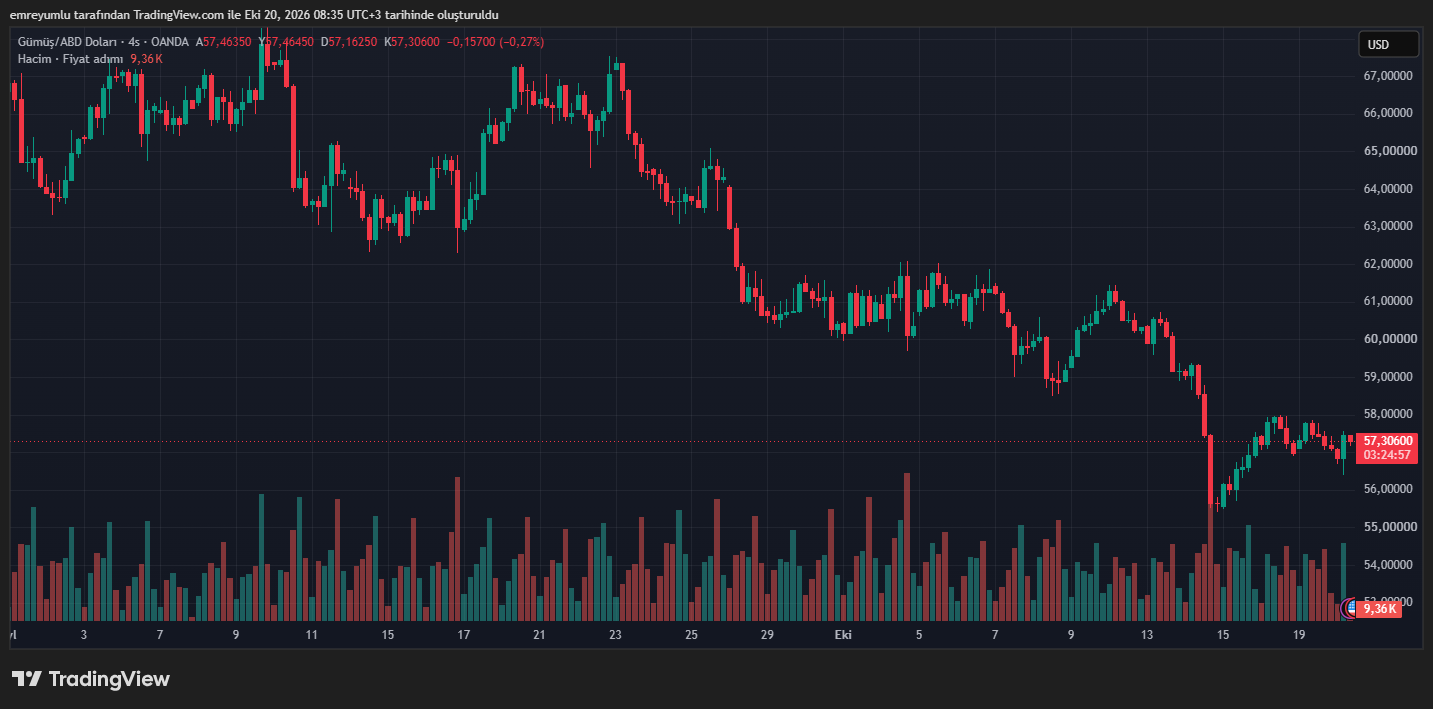Screen dimensions: 1433x709
Task: Click the 59,00000 price axis label
Action: coord(1388,377)
